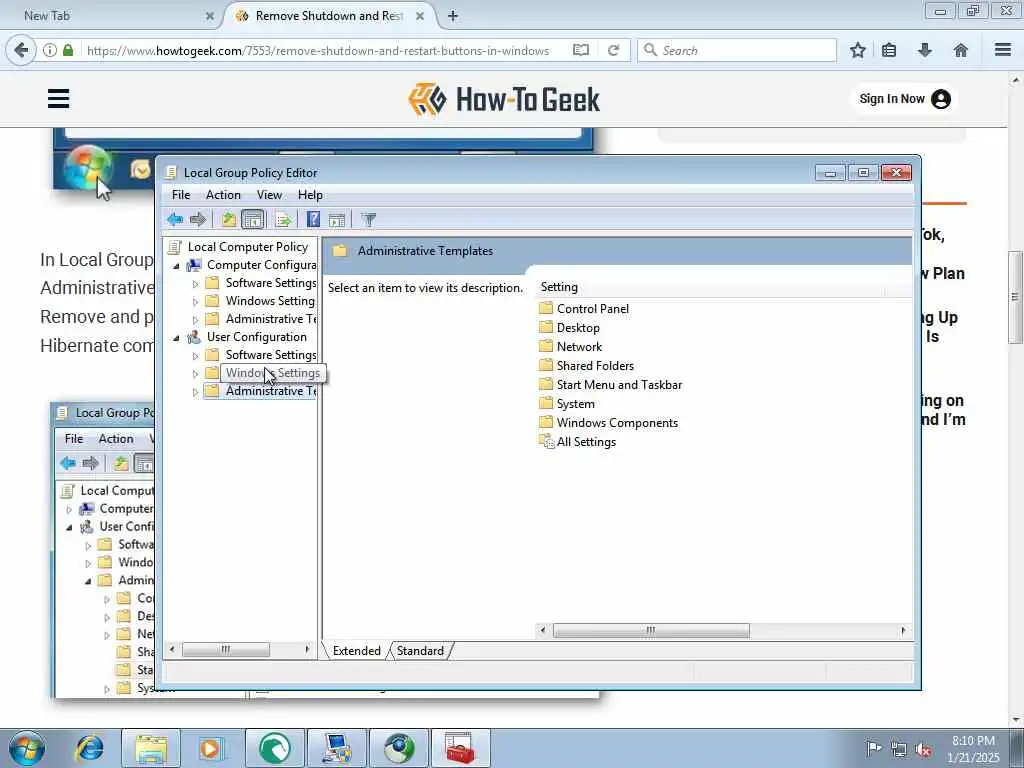Expand Windows Settings under Computer Configuration

tap(195, 302)
